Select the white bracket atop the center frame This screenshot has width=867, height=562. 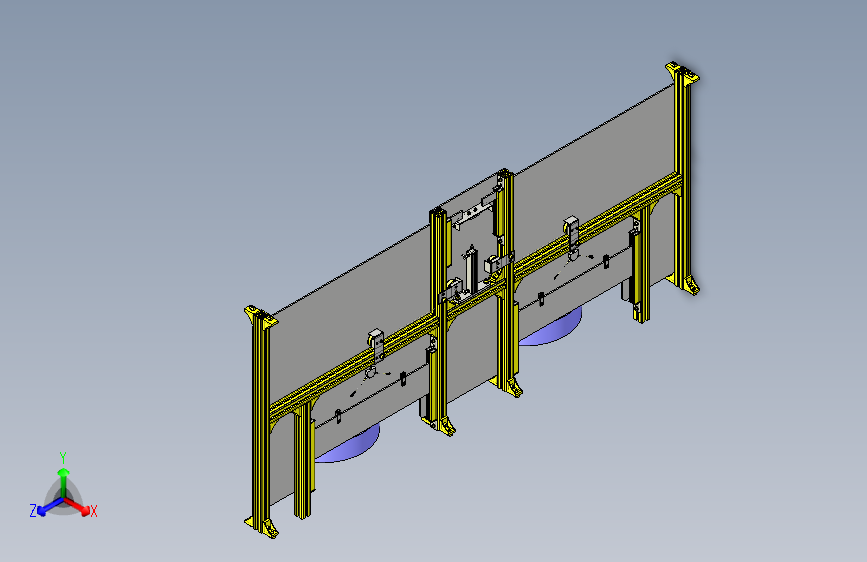pos(472,213)
